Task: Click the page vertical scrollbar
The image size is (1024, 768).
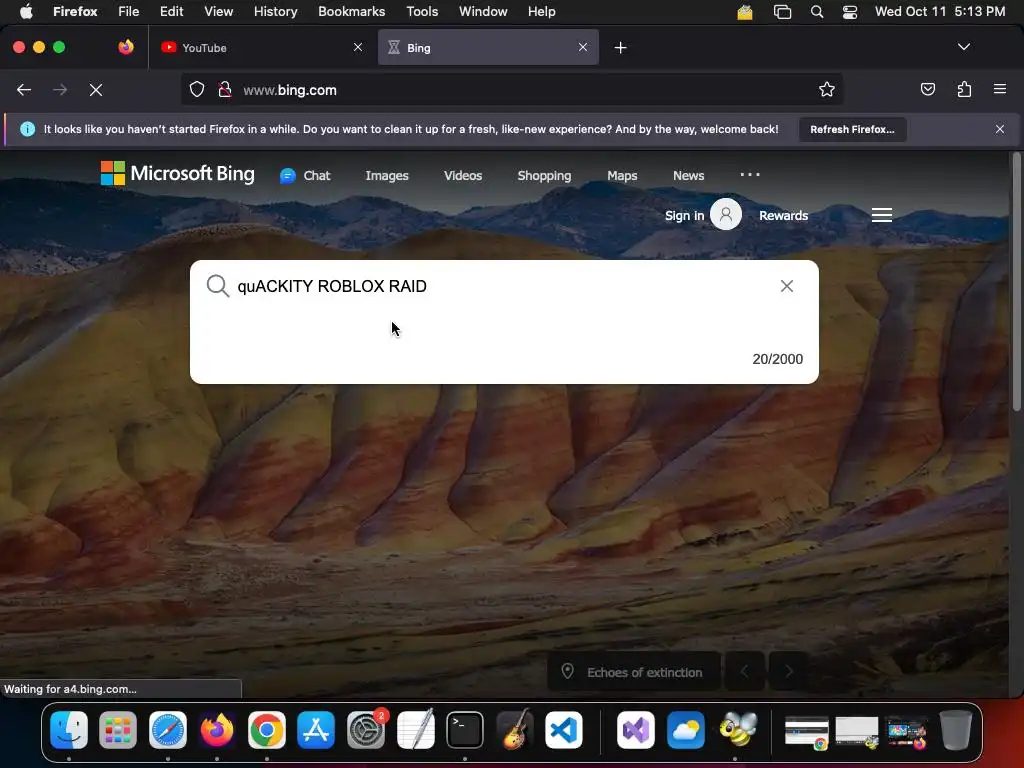Action: tap(1016, 282)
